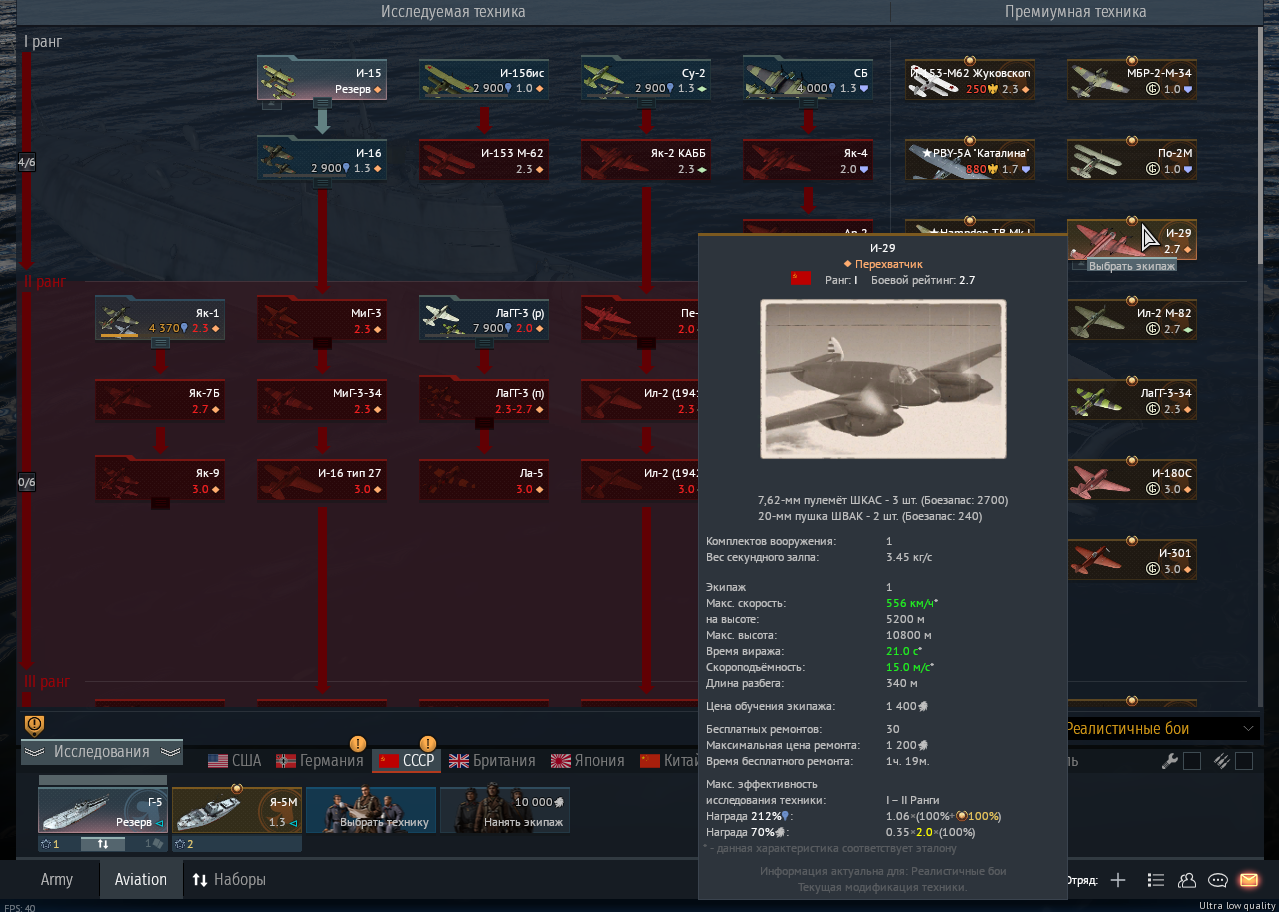Select the США nation tab
The height and width of the screenshot is (912, 1279).
(x=235, y=761)
